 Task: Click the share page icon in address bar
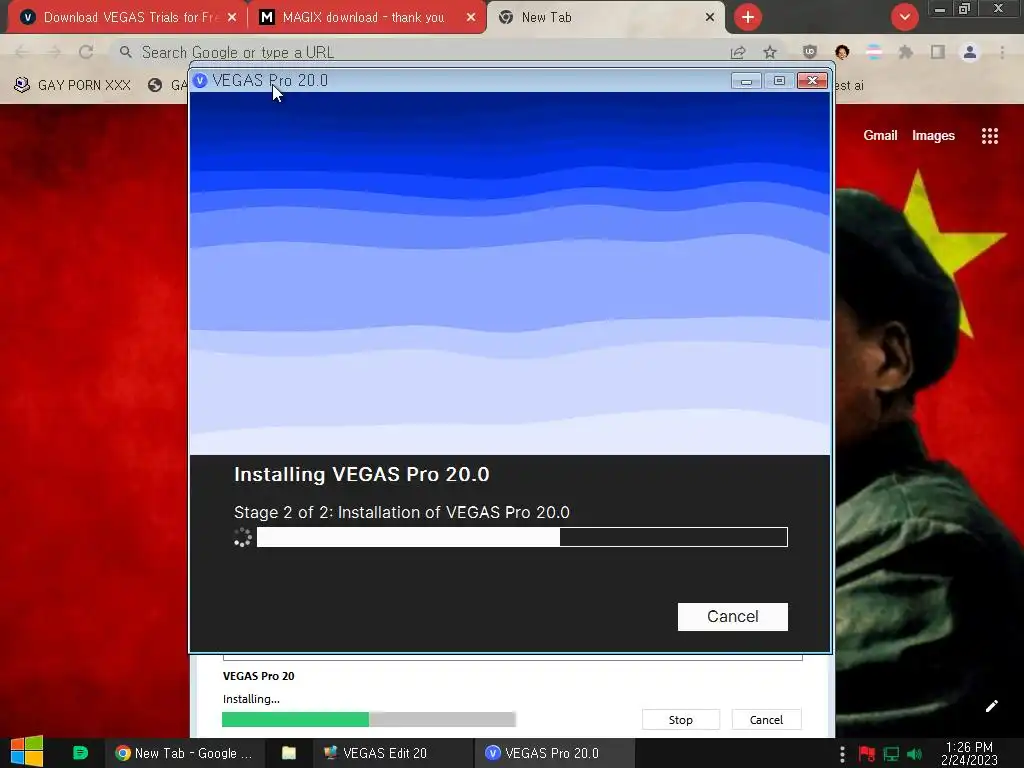click(738, 52)
